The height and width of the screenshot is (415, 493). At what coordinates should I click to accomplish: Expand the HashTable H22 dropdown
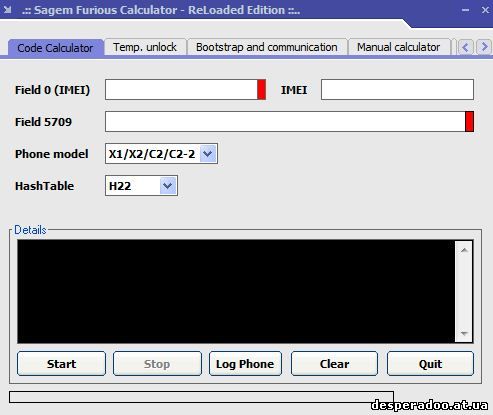168,186
